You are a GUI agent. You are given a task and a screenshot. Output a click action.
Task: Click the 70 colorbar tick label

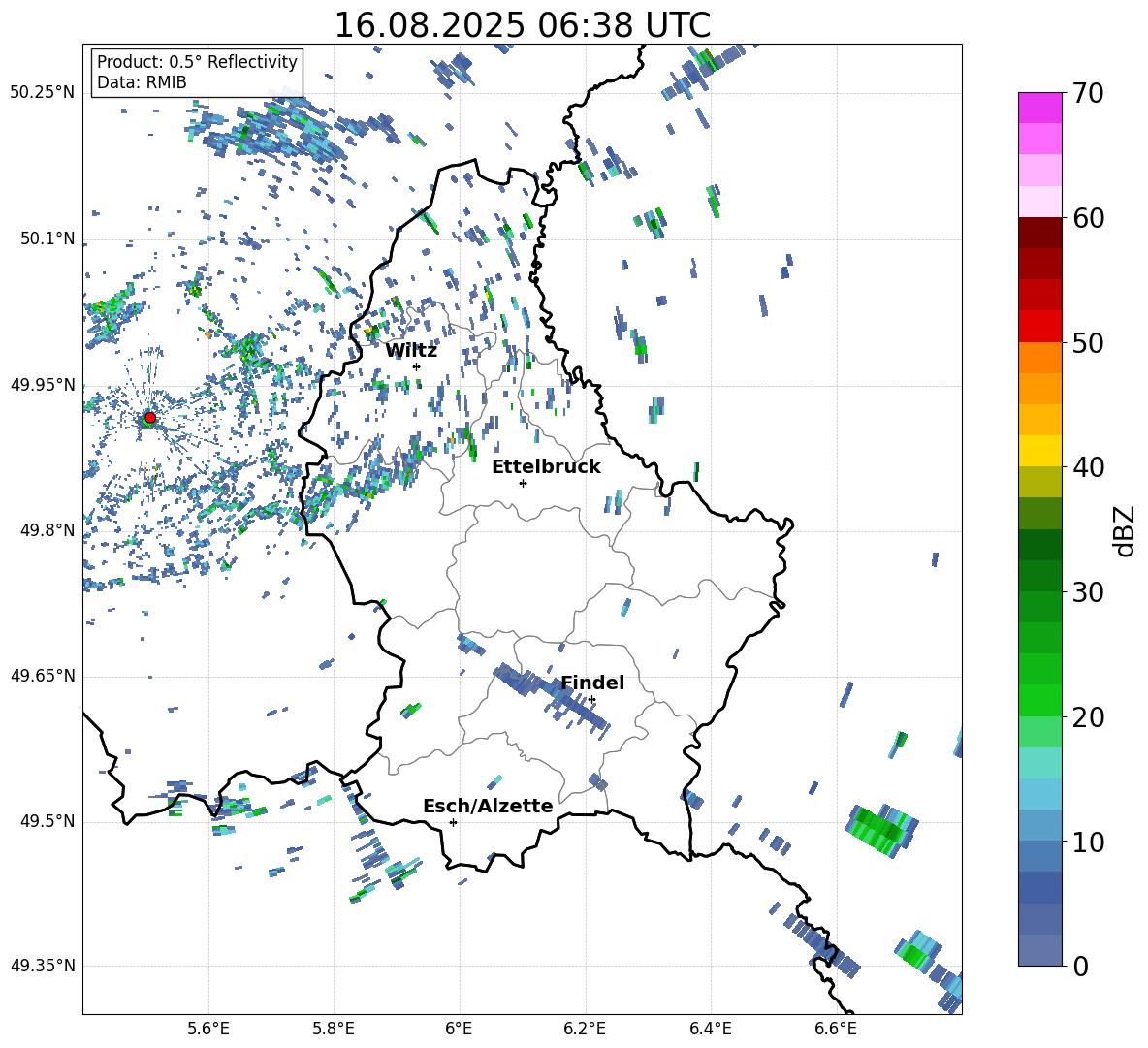pos(1088,93)
